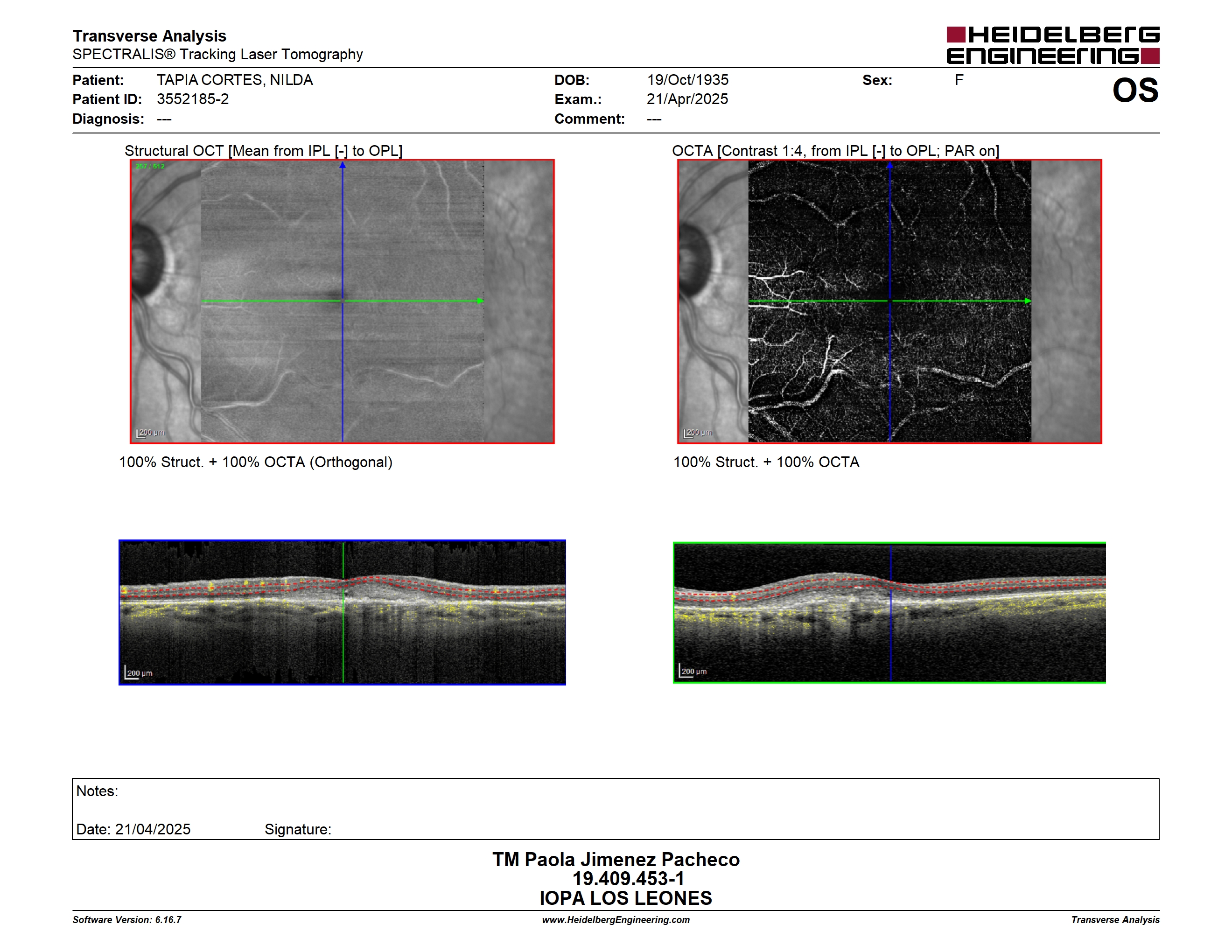The image size is (1232, 952).
Task: Click the 200 µm scale bar in OCTA image
Action: point(697,433)
